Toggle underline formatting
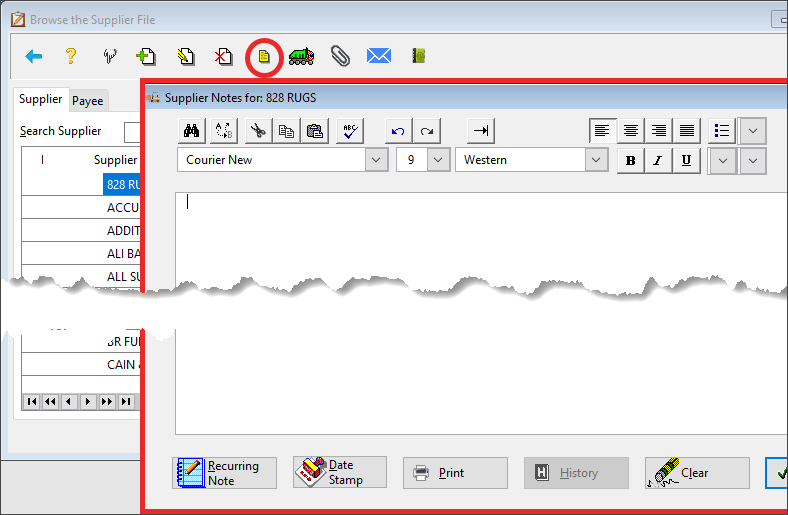The image size is (788, 515). 686,161
